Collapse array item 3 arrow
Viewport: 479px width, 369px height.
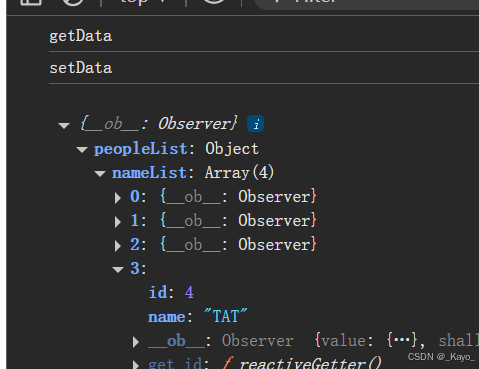point(118,270)
